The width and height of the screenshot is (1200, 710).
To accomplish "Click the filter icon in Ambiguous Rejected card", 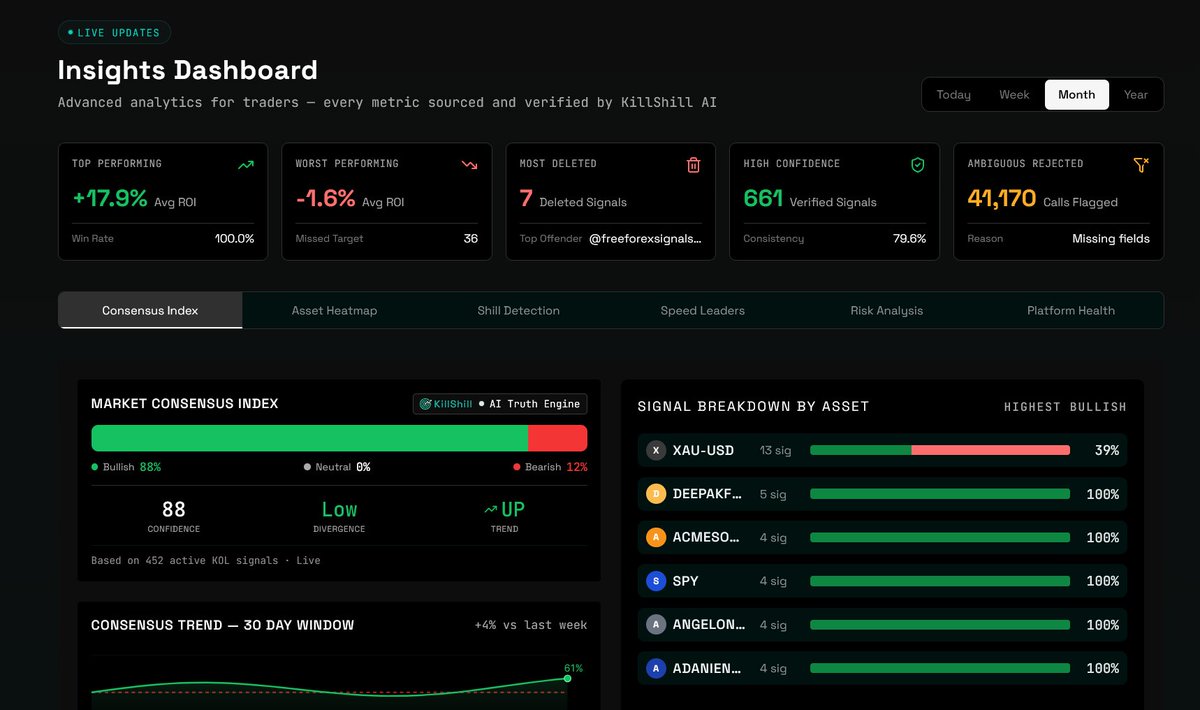I will click(x=1142, y=165).
